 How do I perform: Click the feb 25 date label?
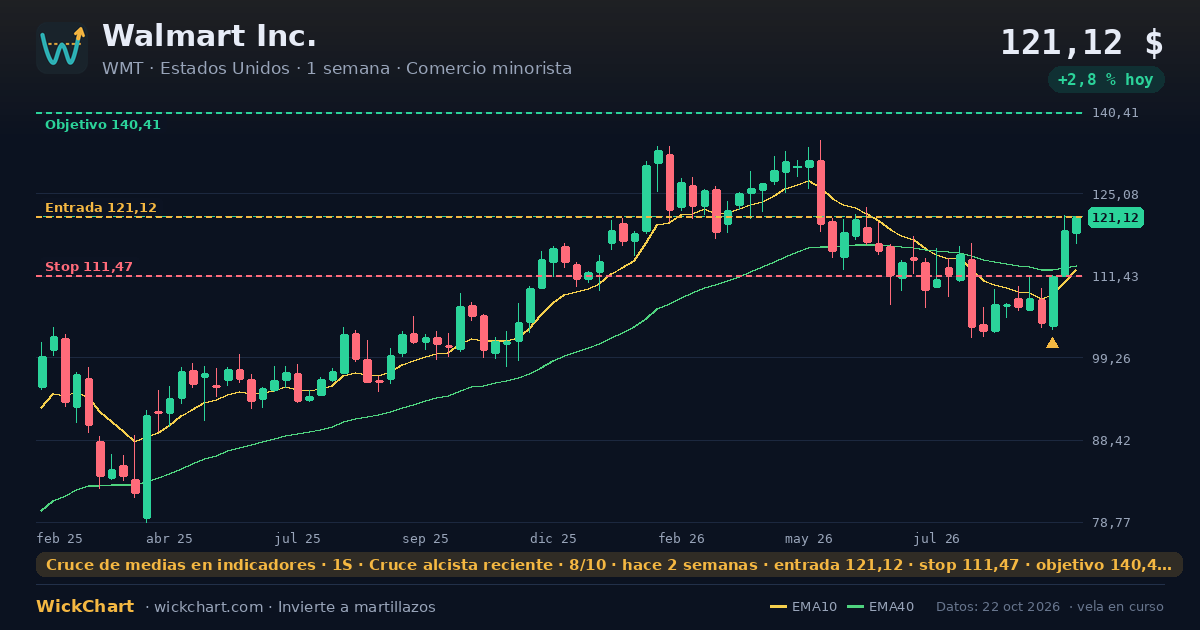pos(60,538)
